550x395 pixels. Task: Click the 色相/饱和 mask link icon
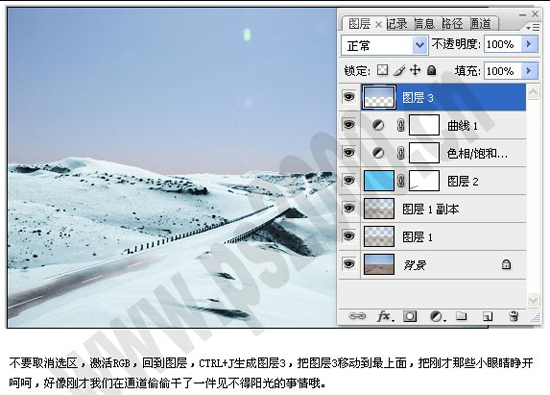[x=401, y=153]
